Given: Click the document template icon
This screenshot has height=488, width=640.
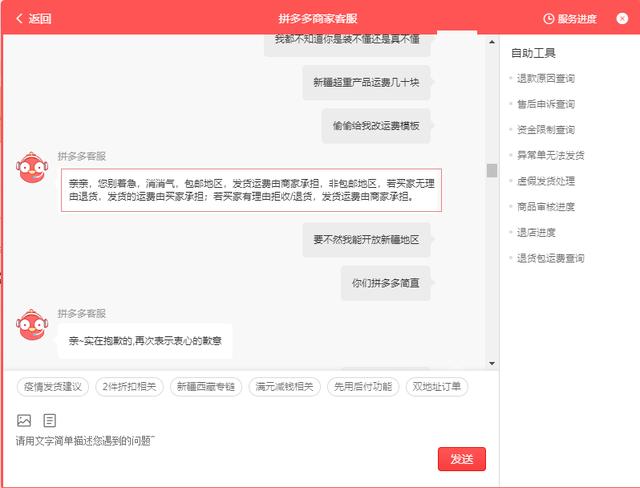Looking at the screenshot, I should click(x=49, y=420).
